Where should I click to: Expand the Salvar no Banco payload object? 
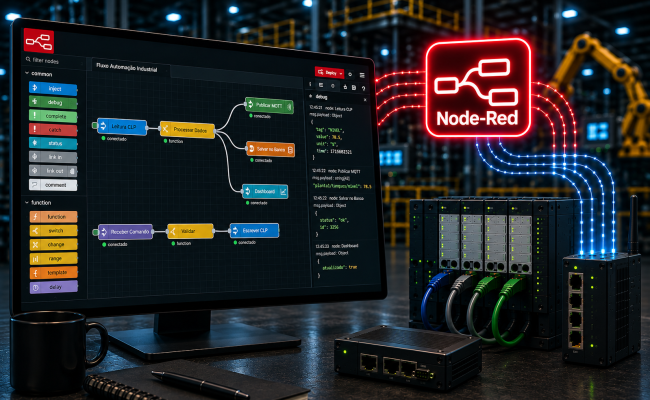[x=330, y=205]
